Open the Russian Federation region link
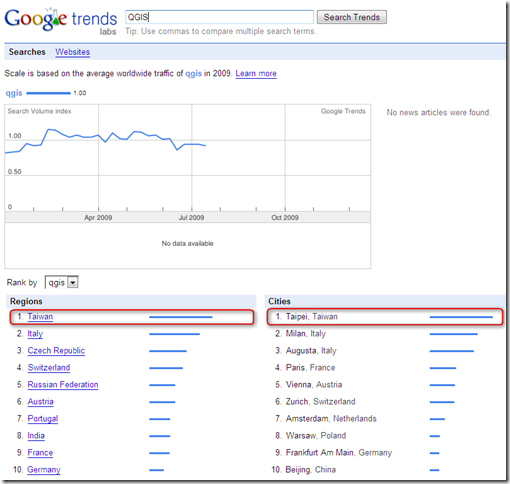The height and width of the screenshot is (484, 510). coord(63,385)
